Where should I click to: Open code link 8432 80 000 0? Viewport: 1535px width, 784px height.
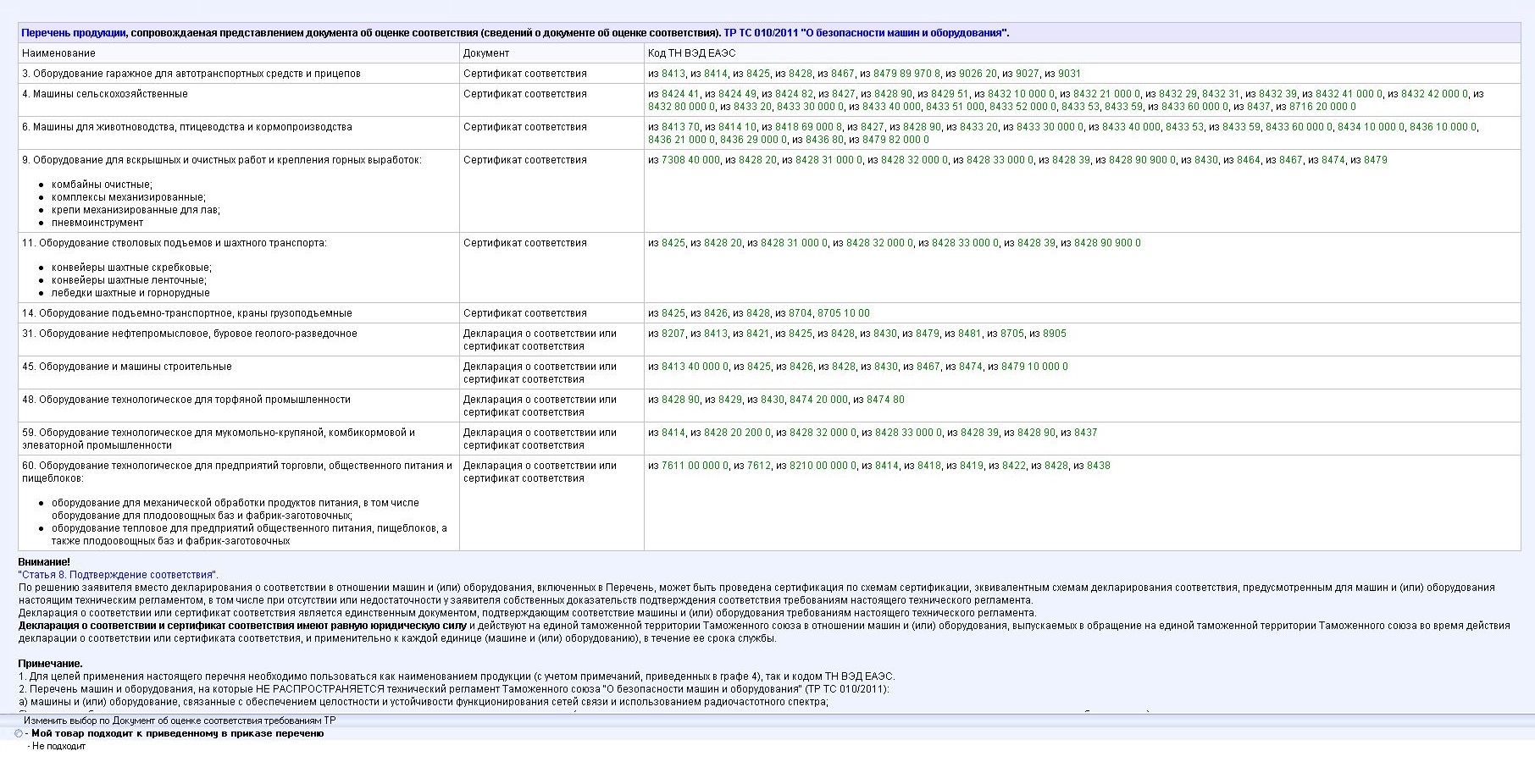[x=682, y=107]
